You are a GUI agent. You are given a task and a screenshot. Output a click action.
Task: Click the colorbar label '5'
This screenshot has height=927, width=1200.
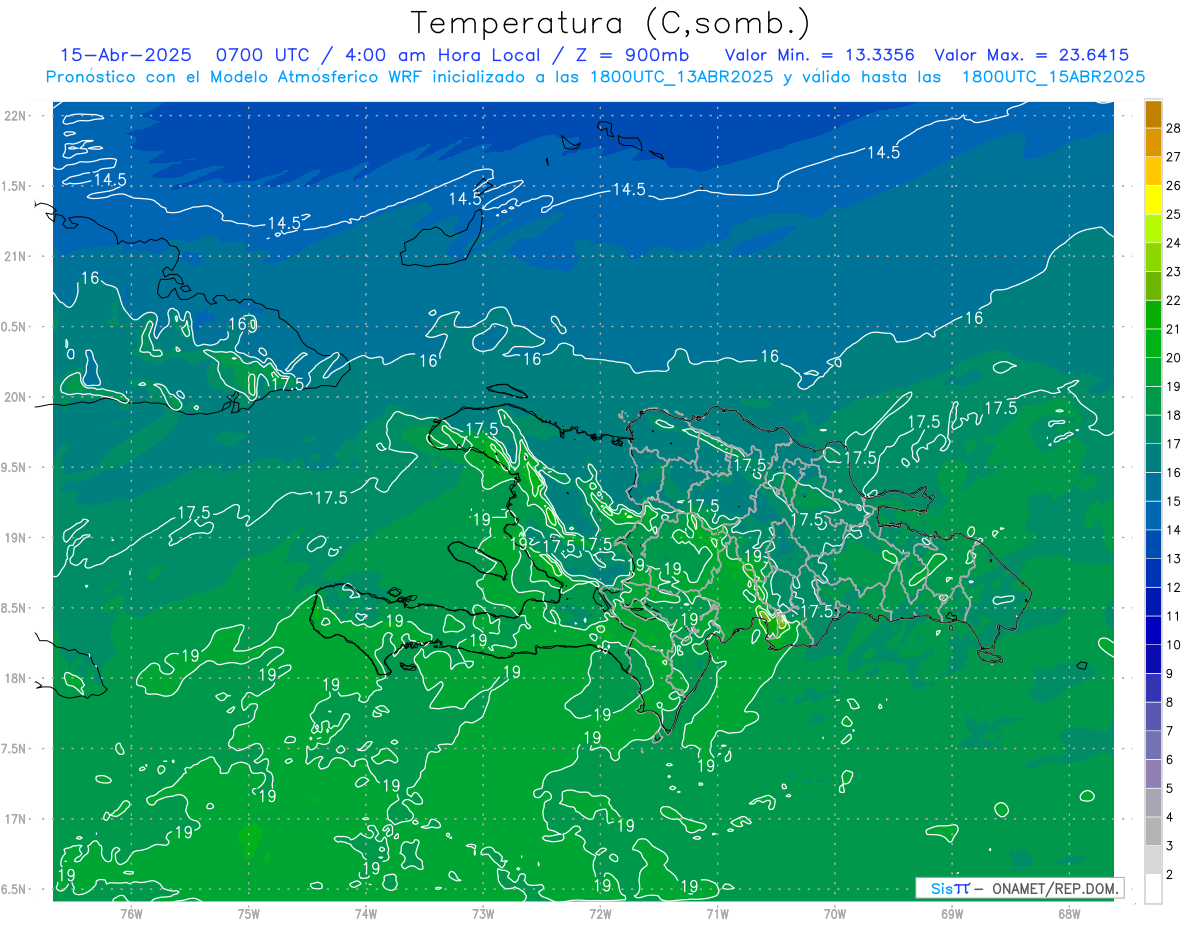coord(1170,789)
